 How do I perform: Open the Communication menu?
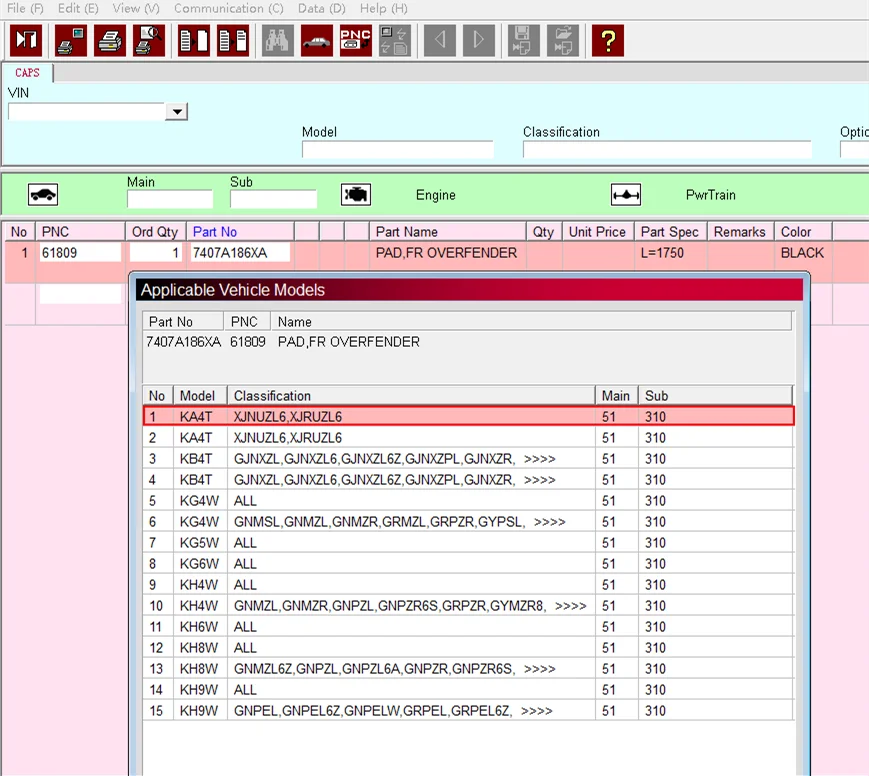pyautogui.click(x=228, y=8)
